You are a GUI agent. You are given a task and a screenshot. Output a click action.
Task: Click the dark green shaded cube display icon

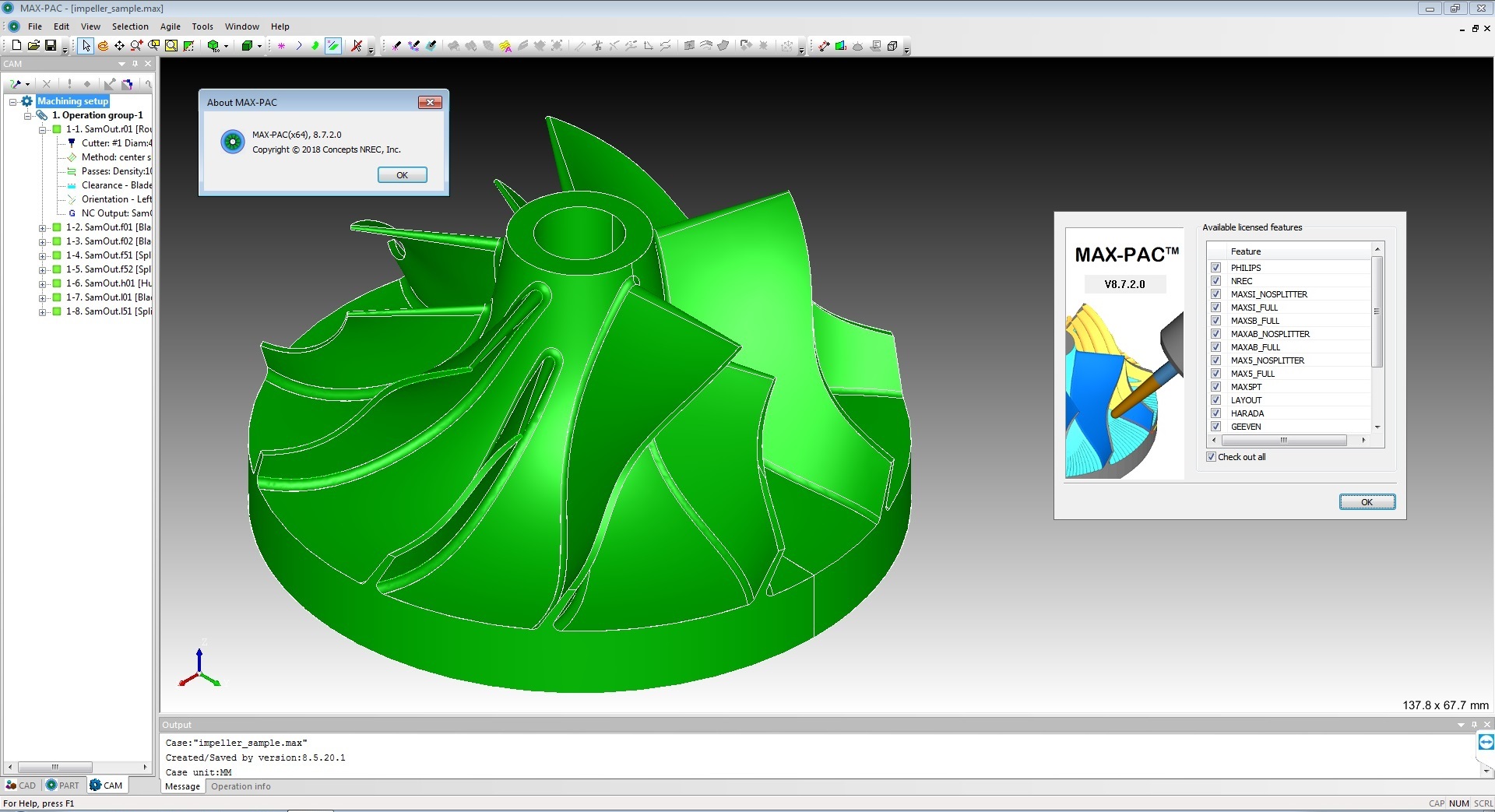coord(247,46)
